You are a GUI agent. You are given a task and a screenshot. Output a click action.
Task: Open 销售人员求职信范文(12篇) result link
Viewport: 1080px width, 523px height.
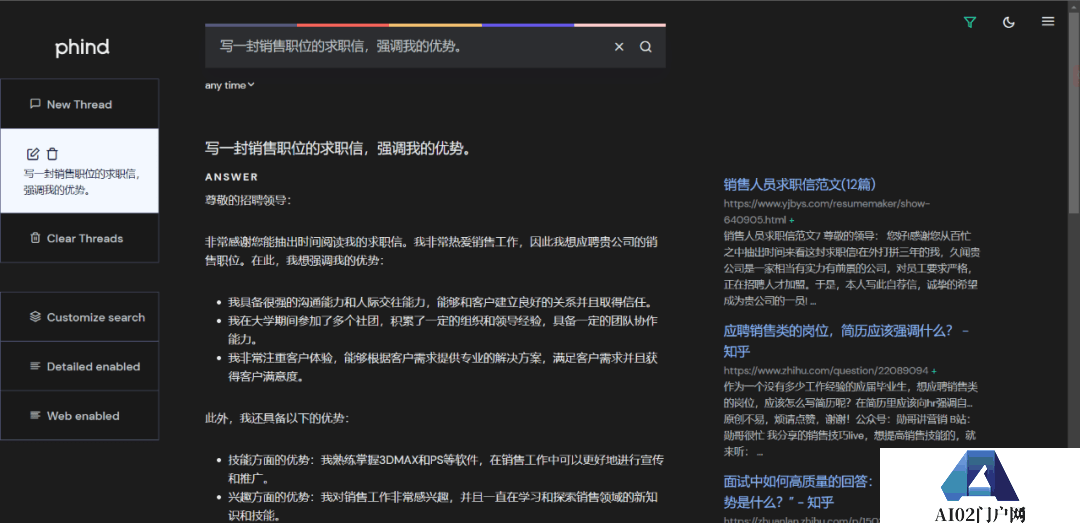(800, 185)
